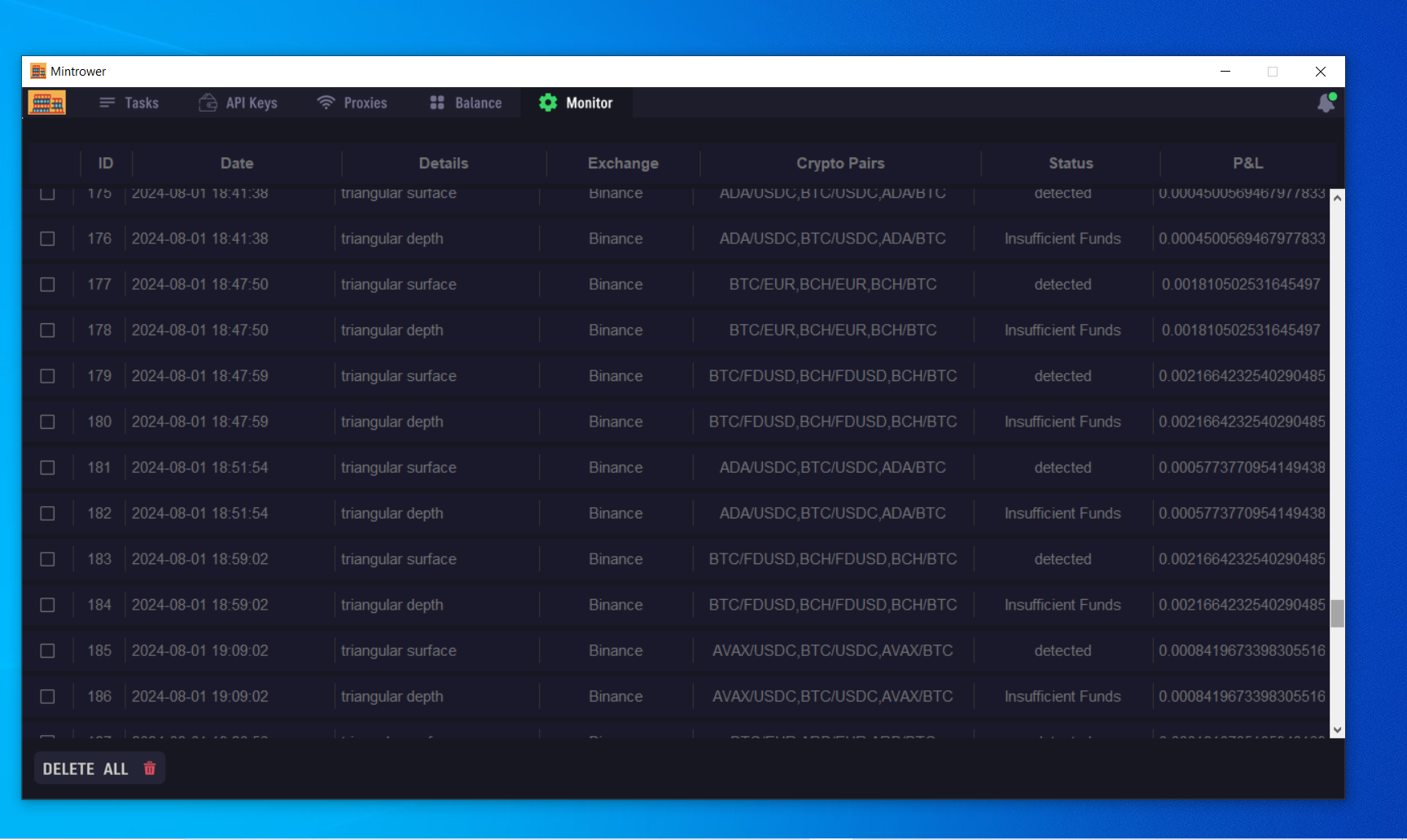Click the vertical scrollbar thumb

(1337, 614)
